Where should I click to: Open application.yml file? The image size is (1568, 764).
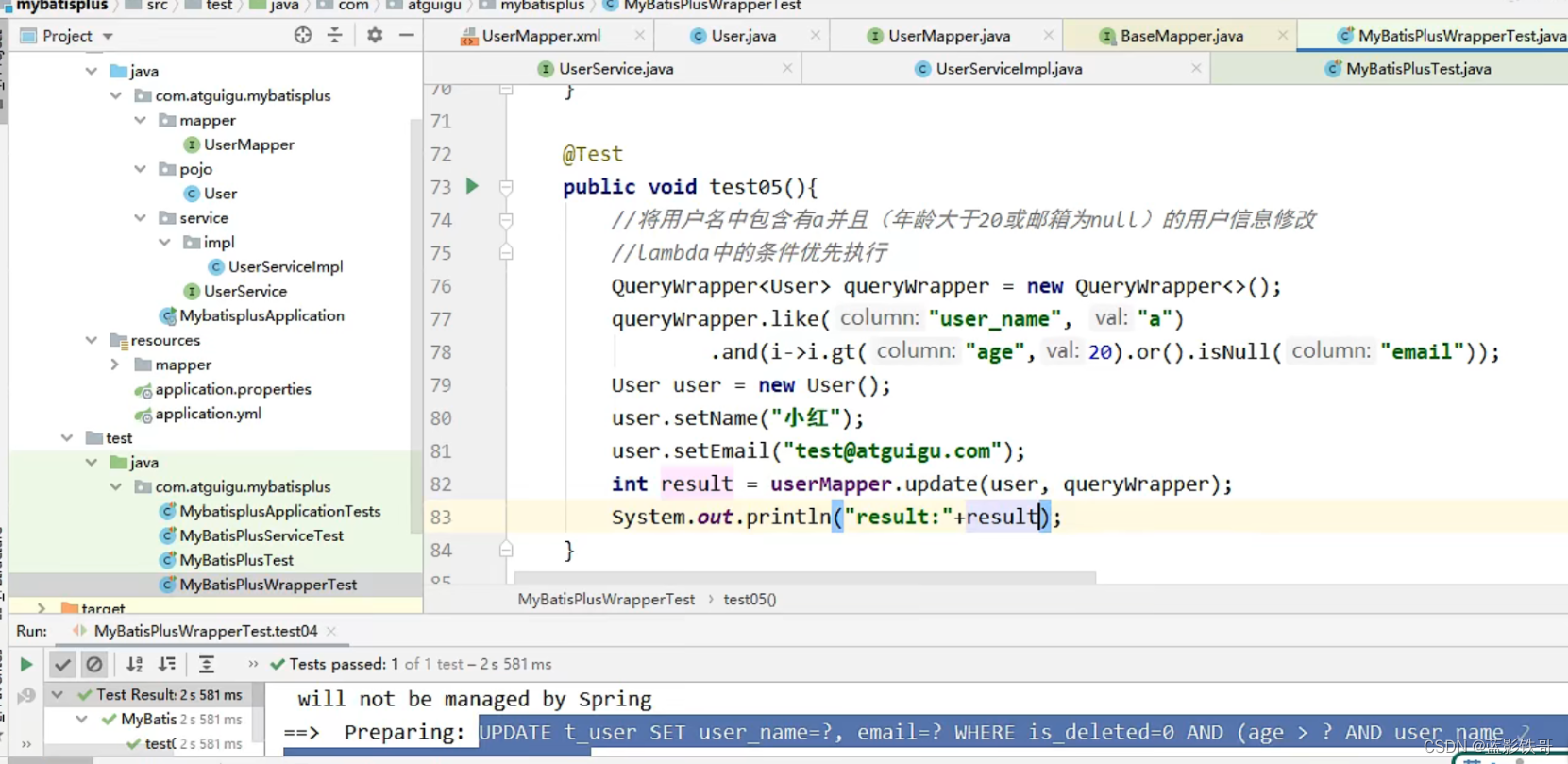tap(208, 414)
